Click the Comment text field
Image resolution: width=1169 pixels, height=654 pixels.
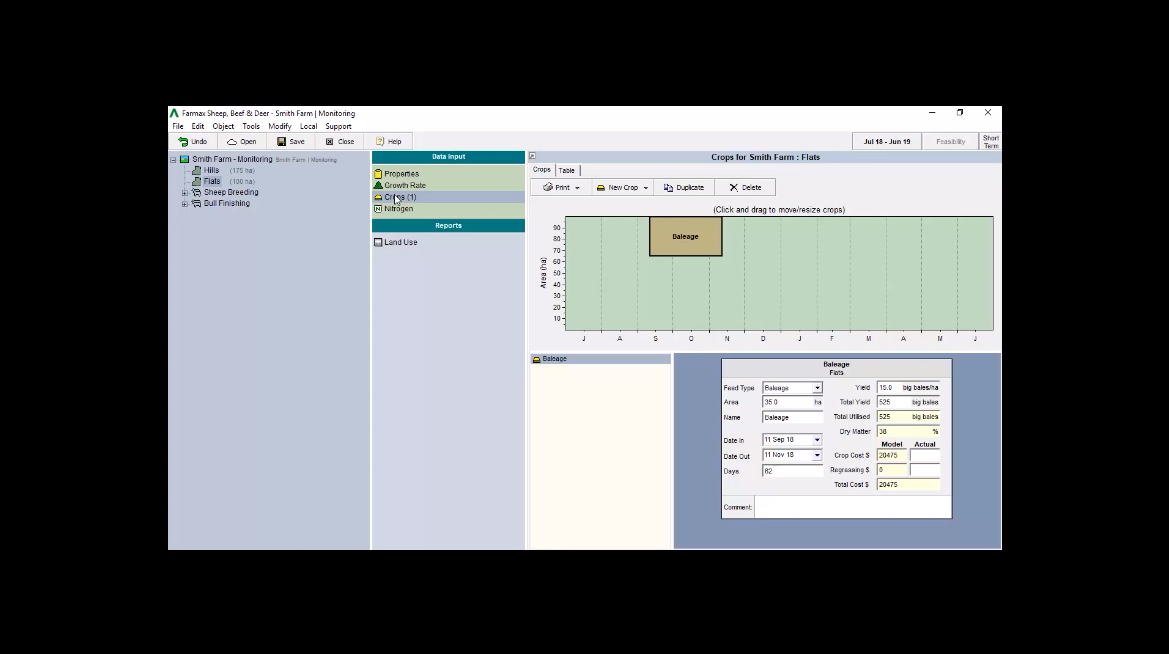[x=852, y=507]
